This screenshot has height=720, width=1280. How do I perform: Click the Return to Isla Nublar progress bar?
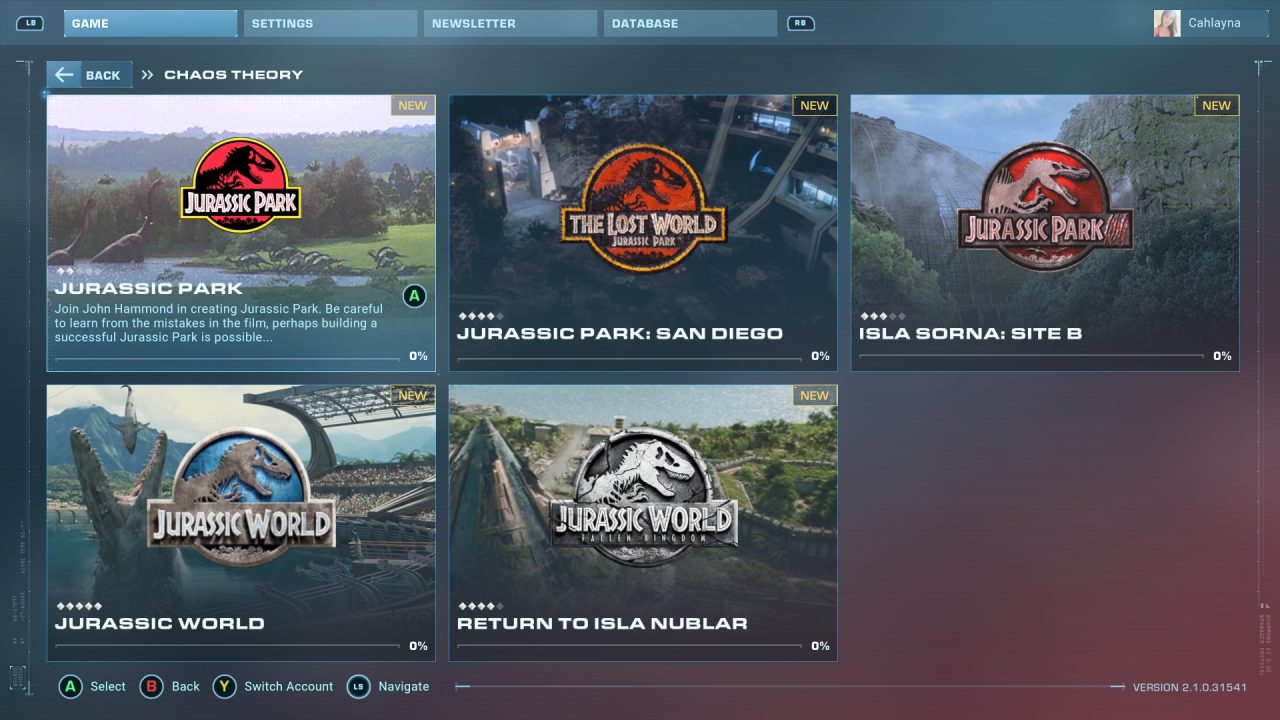point(629,647)
